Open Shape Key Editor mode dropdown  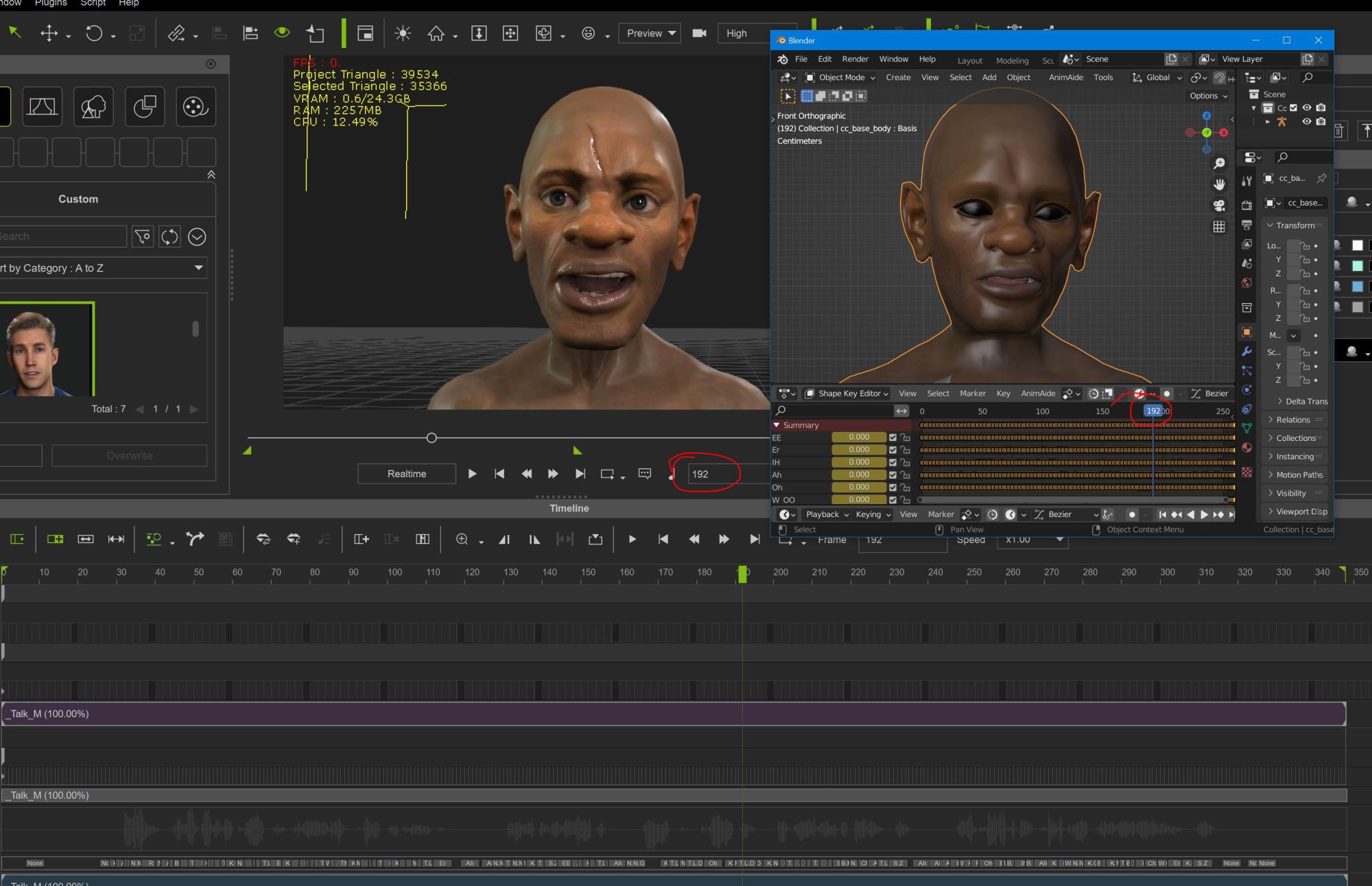(x=847, y=394)
